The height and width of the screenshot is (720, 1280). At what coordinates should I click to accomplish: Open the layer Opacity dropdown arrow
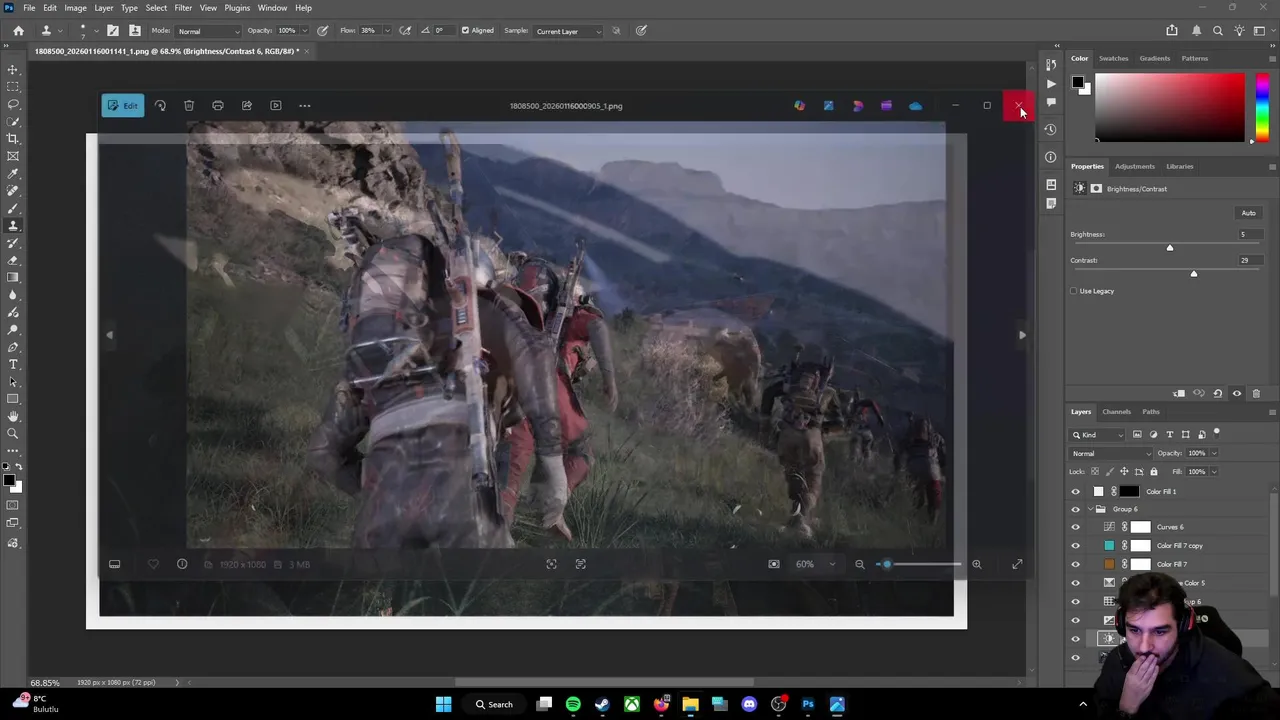click(1214, 453)
